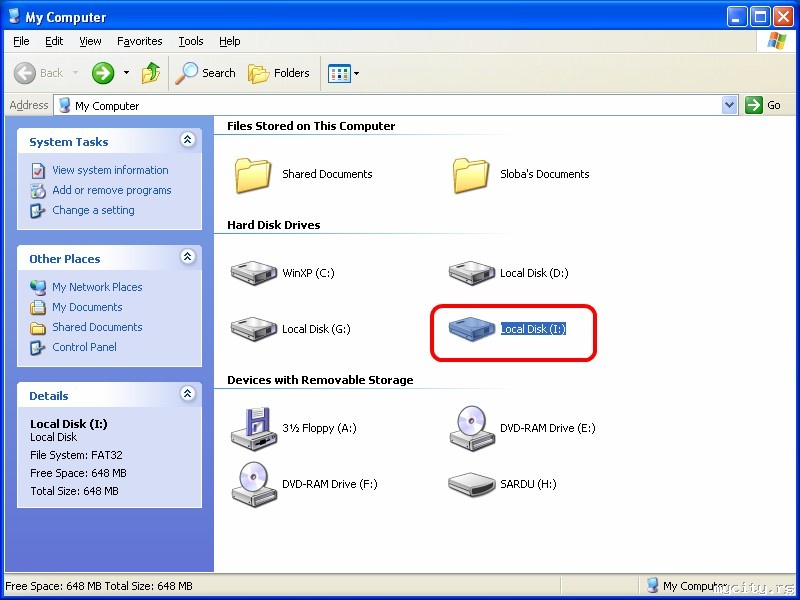The width and height of the screenshot is (800, 600).
Task: Click View system information icon
Action: point(38,170)
